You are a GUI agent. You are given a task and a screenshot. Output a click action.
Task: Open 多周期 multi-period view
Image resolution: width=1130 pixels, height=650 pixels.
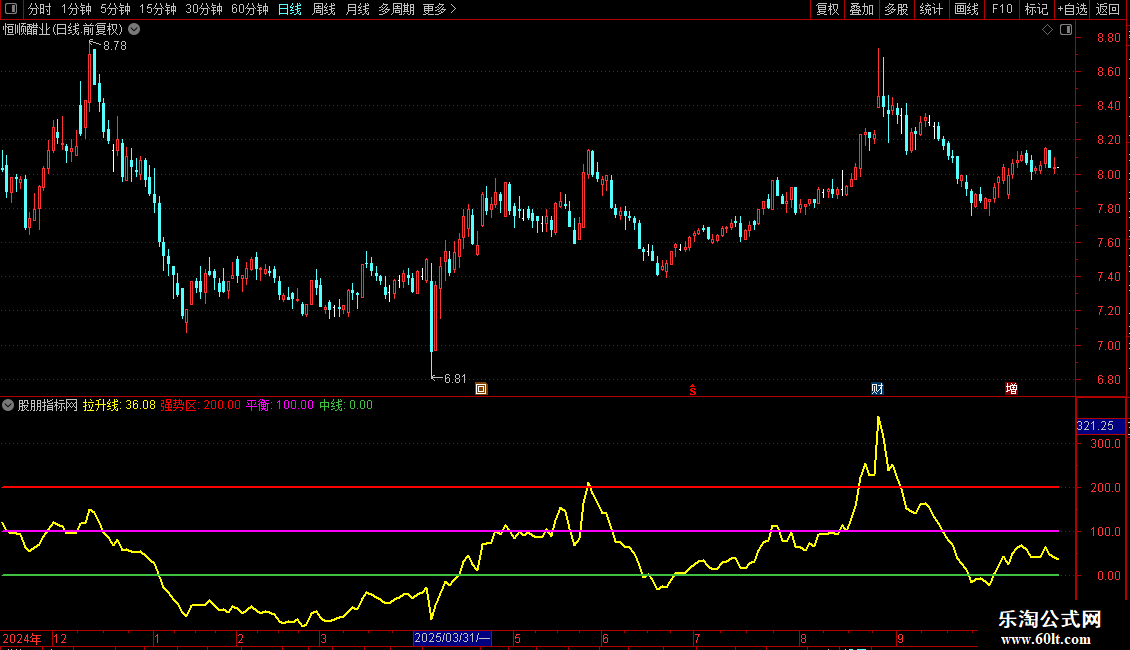tap(396, 9)
